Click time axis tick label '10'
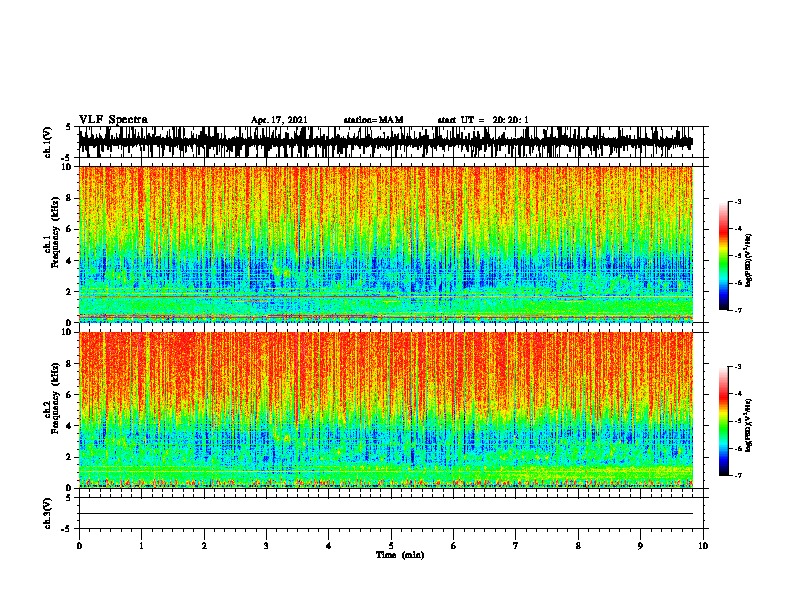The width and height of the screenshot is (792, 612). (703, 546)
